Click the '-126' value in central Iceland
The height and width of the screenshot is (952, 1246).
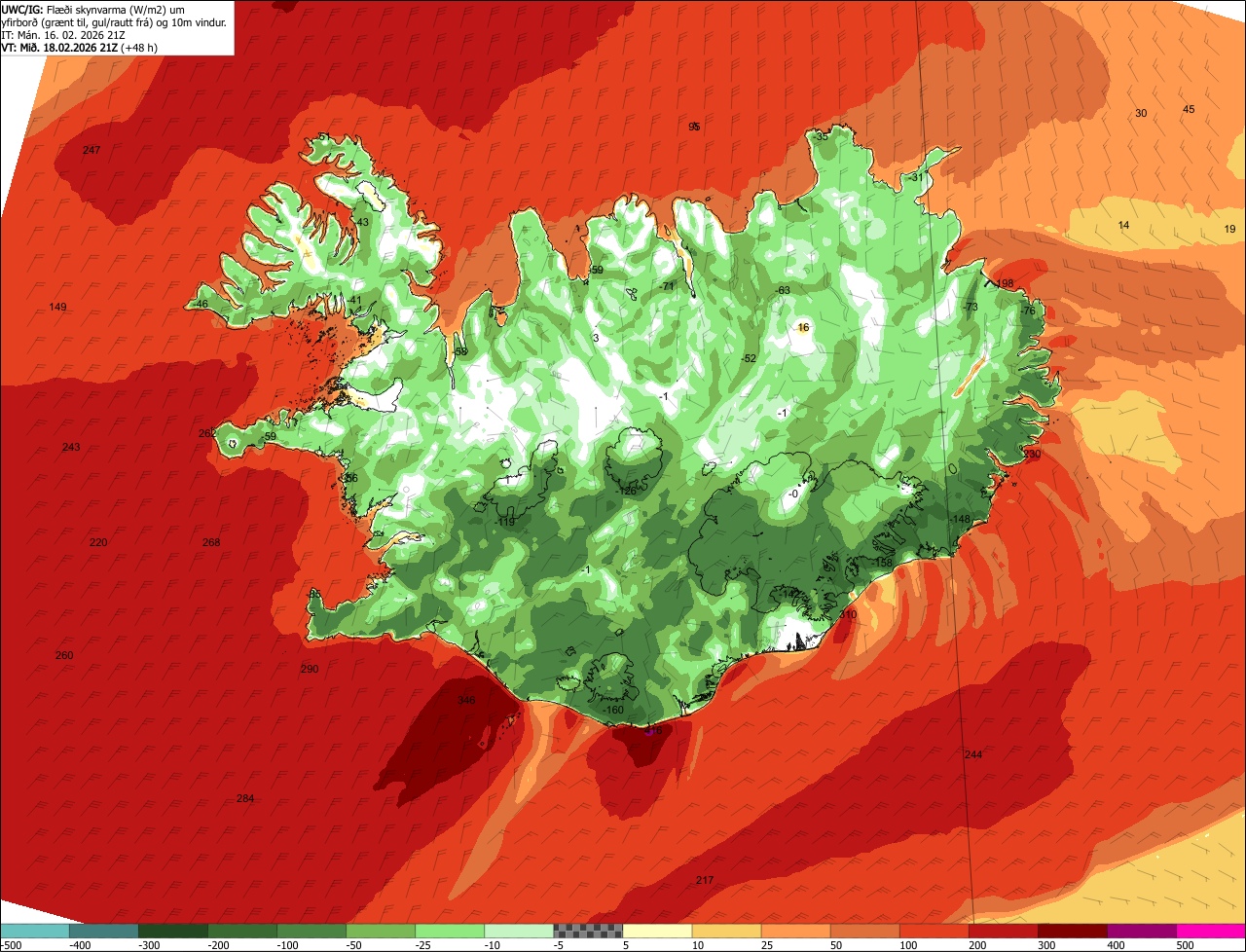pyautogui.click(x=626, y=491)
